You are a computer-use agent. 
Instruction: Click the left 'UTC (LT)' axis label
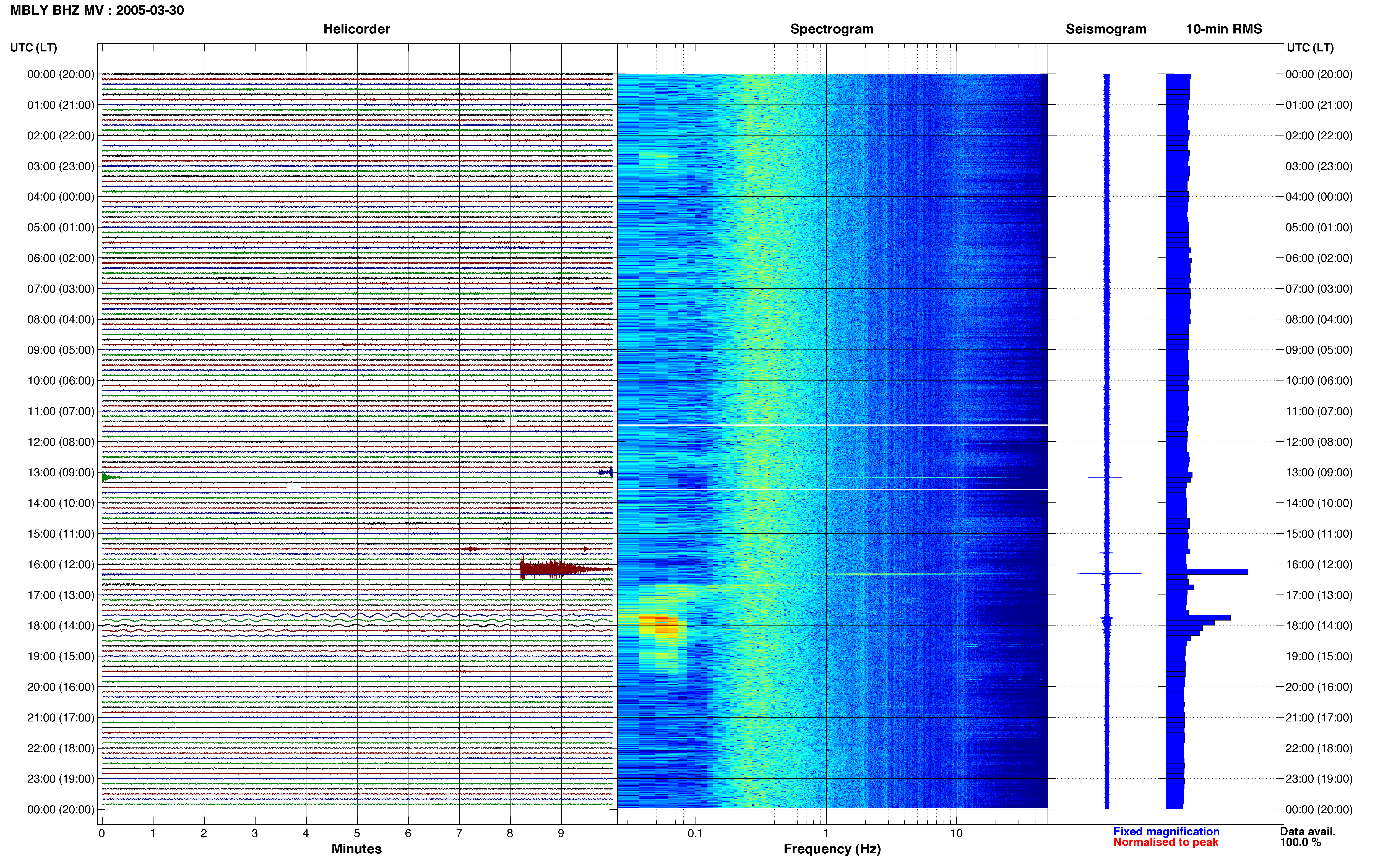tap(33, 48)
